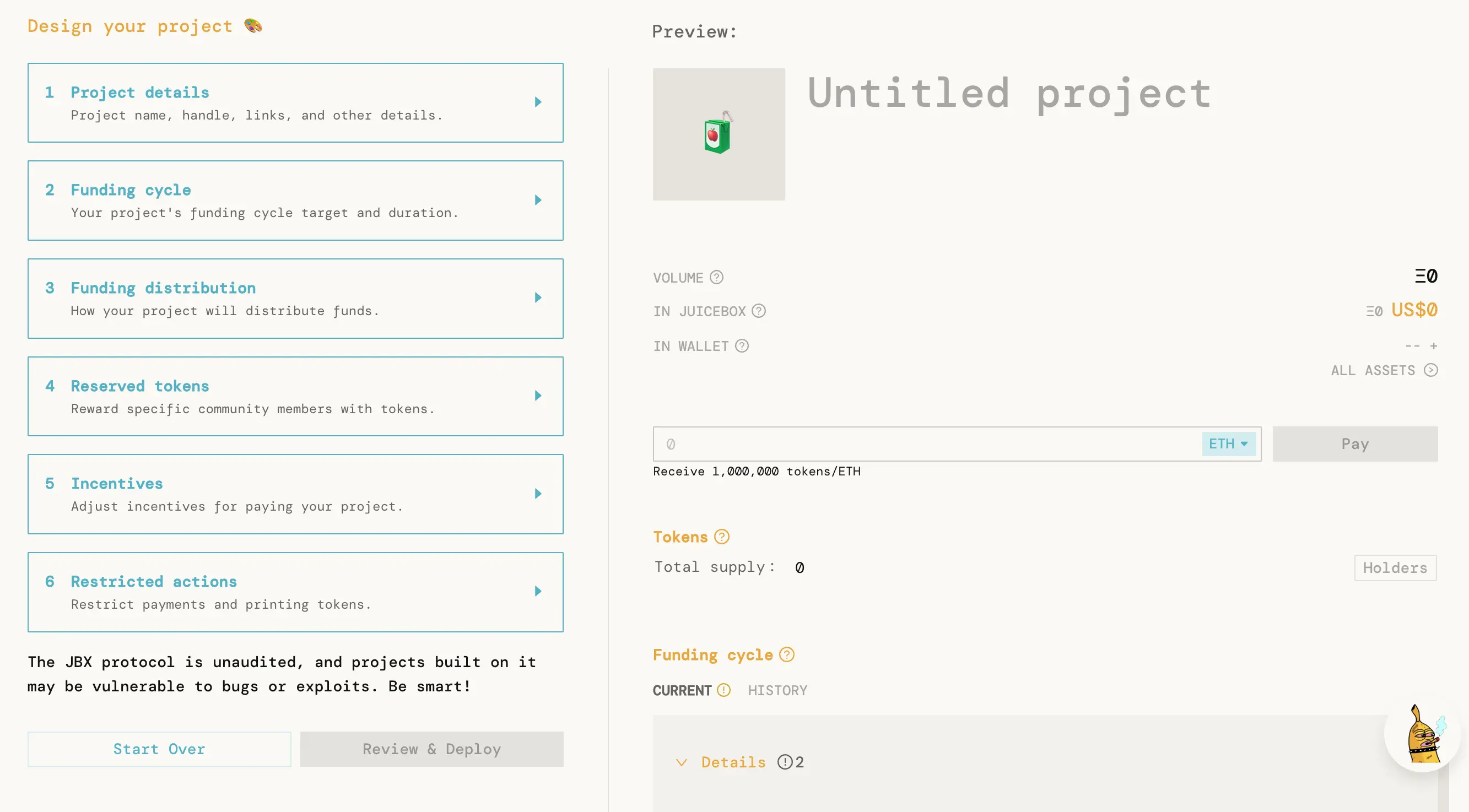Click the Holders button
Screen dimensions: 1469x812
click(1395, 567)
